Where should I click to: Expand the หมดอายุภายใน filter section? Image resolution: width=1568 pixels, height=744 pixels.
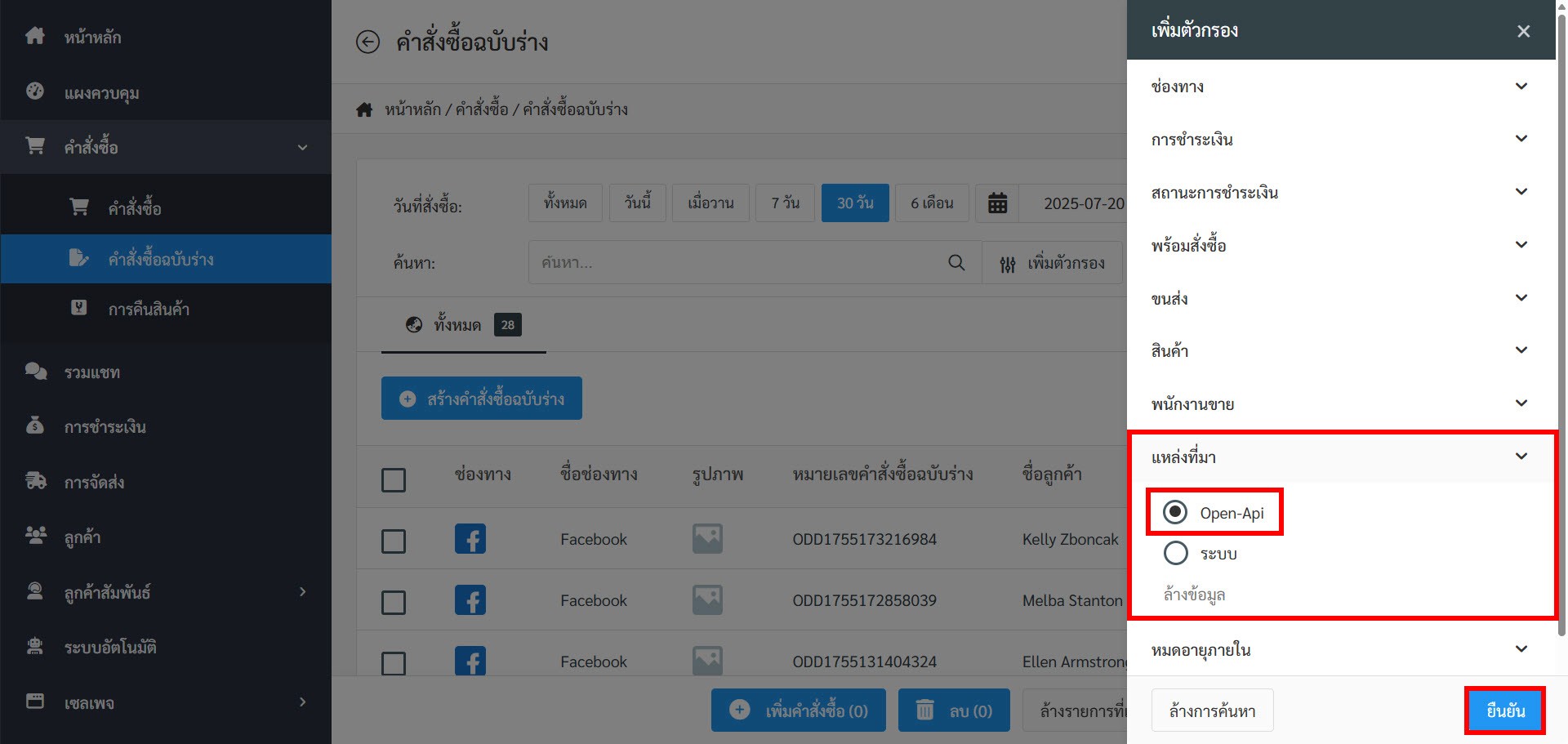click(x=1341, y=649)
